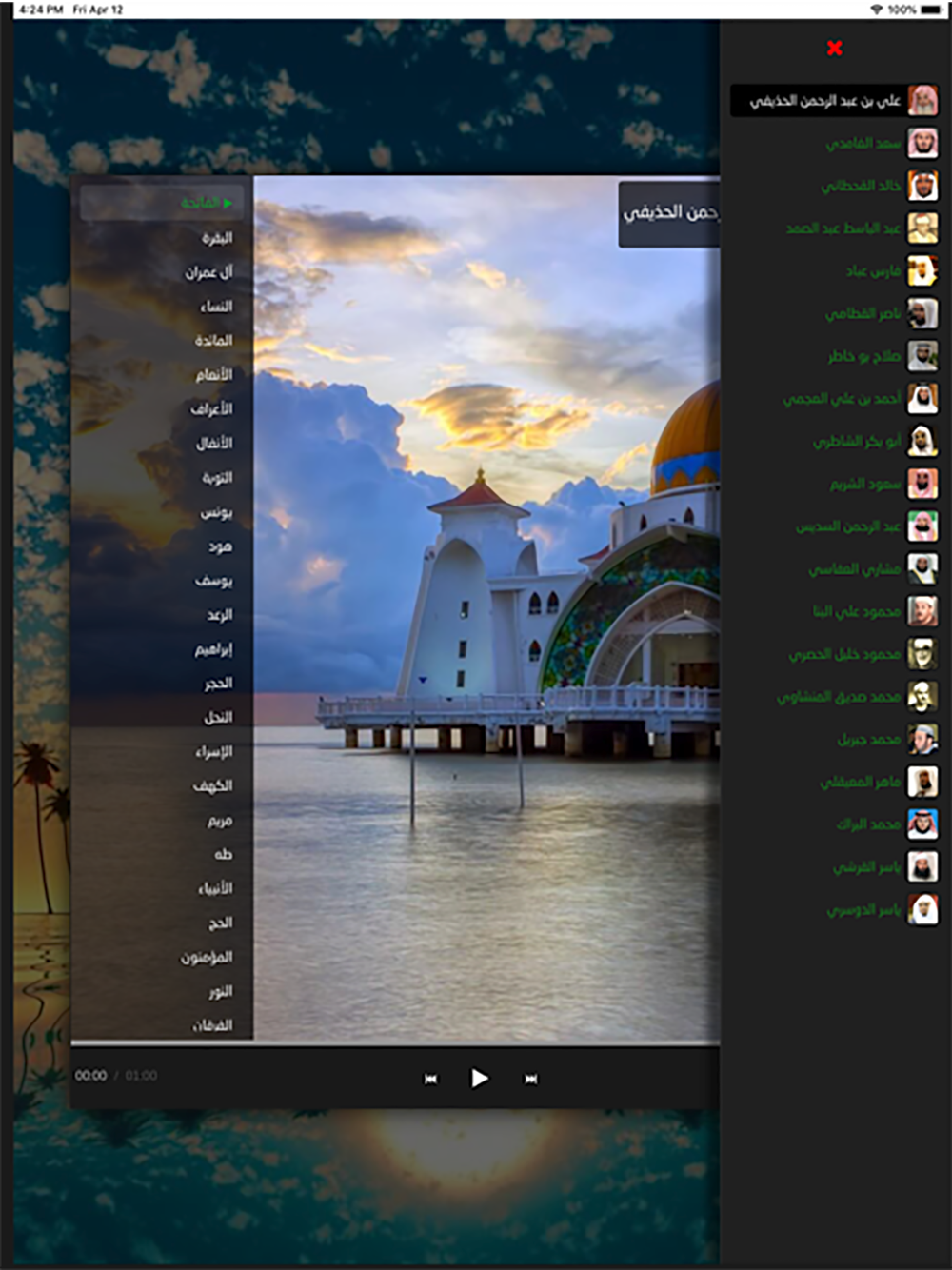952x1270 pixels.
Task: Select the currently playing الفاتحة entry
Action: (202, 203)
